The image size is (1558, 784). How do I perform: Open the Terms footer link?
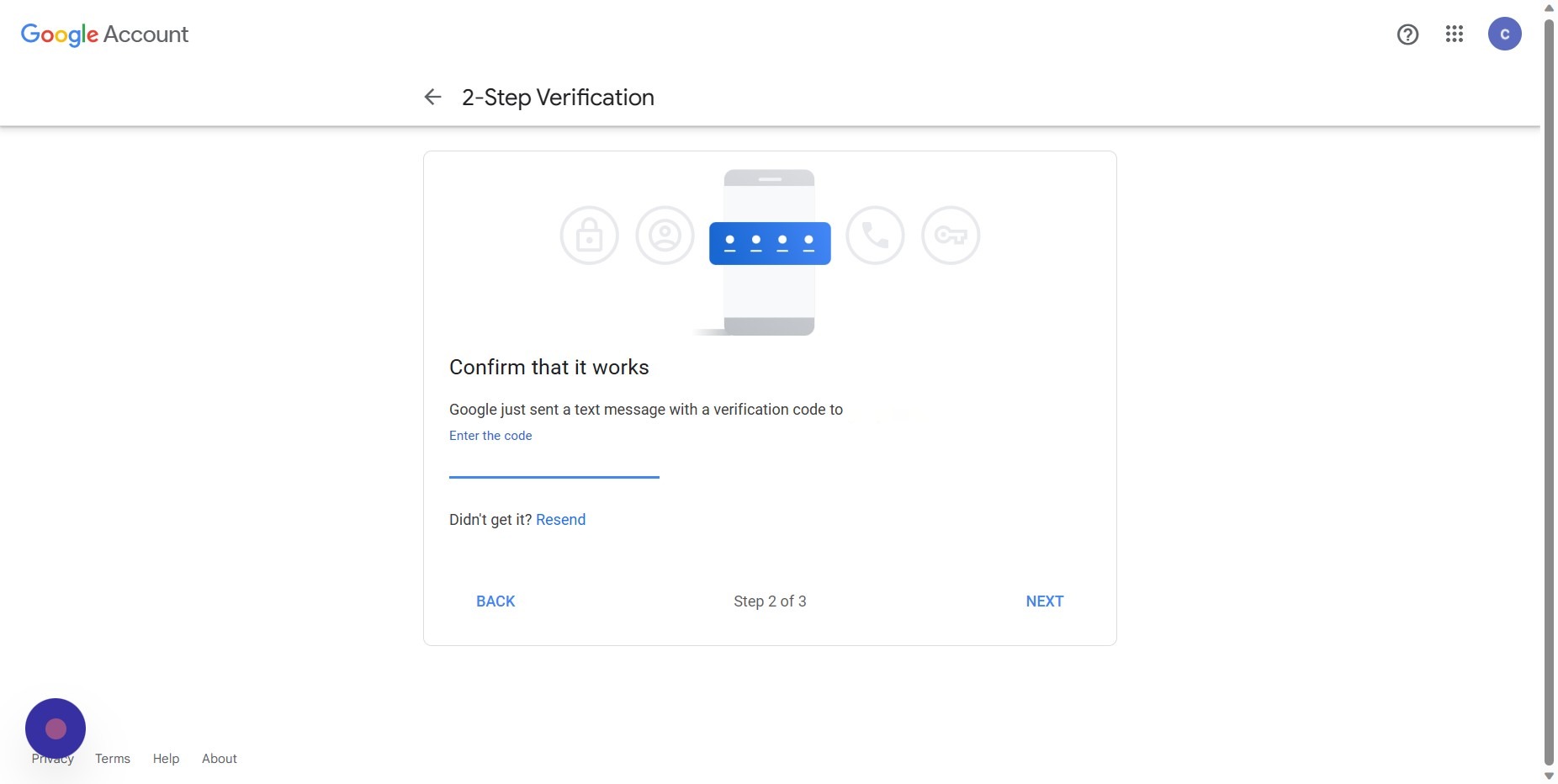click(113, 759)
